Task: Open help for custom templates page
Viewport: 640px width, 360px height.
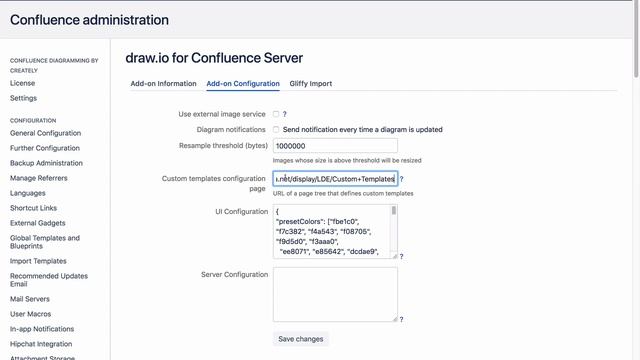Action: click(x=401, y=179)
